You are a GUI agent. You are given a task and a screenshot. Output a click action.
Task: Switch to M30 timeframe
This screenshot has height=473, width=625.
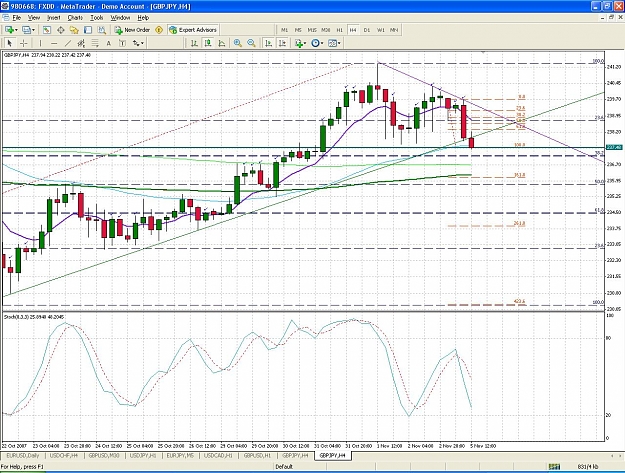(326, 30)
